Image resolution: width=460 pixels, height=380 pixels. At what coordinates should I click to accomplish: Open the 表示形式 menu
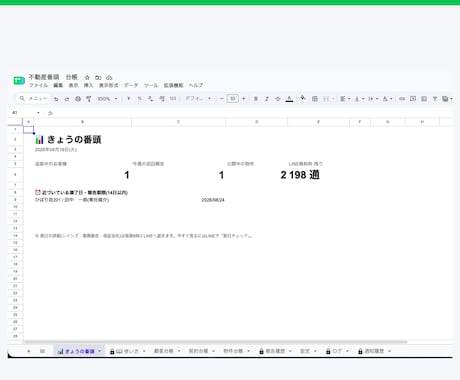(109, 85)
